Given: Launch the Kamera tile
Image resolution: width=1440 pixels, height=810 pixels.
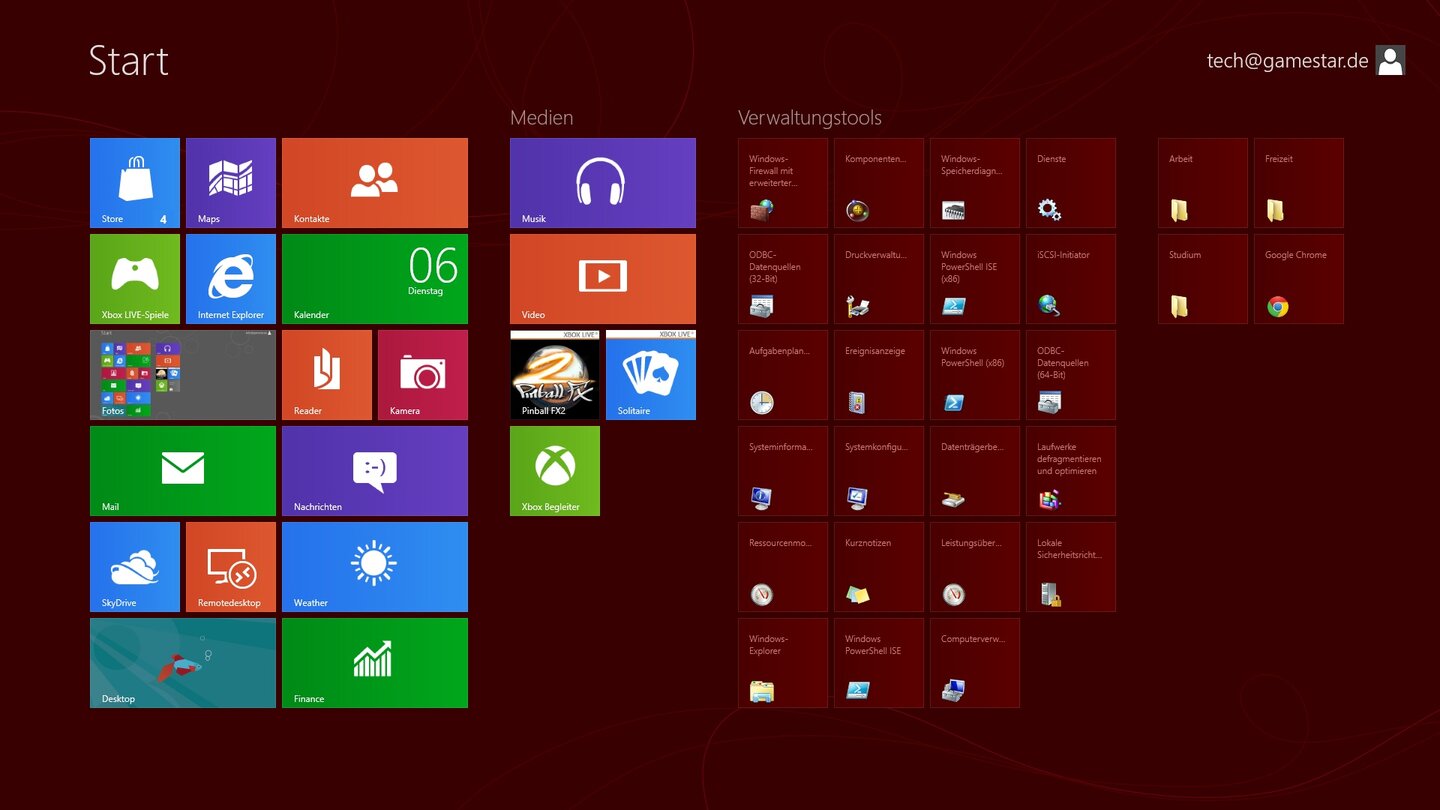Looking at the screenshot, I should [423, 375].
